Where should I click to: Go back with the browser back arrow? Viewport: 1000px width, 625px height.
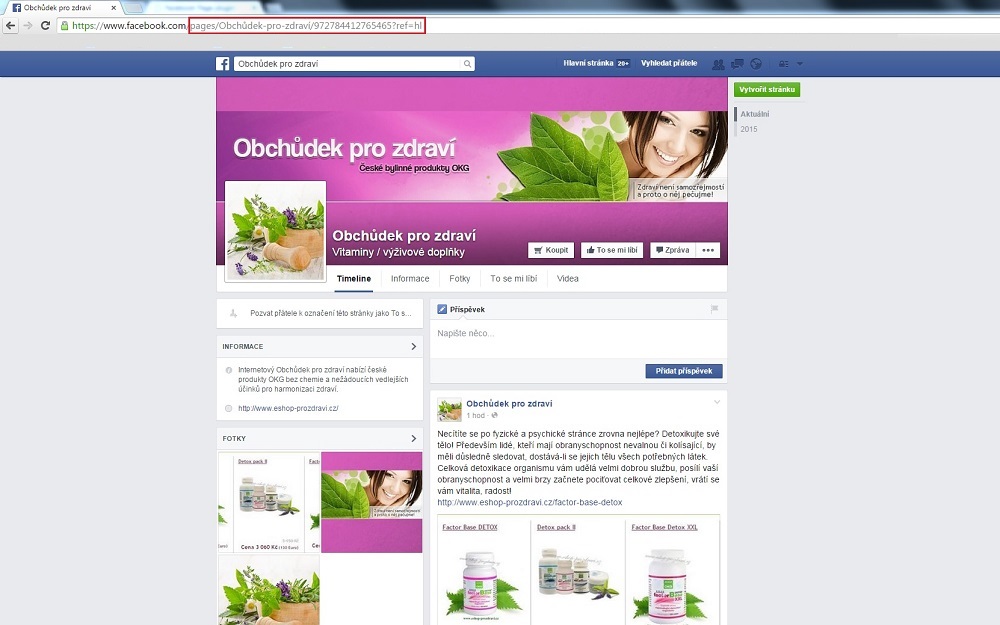click(x=10, y=25)
